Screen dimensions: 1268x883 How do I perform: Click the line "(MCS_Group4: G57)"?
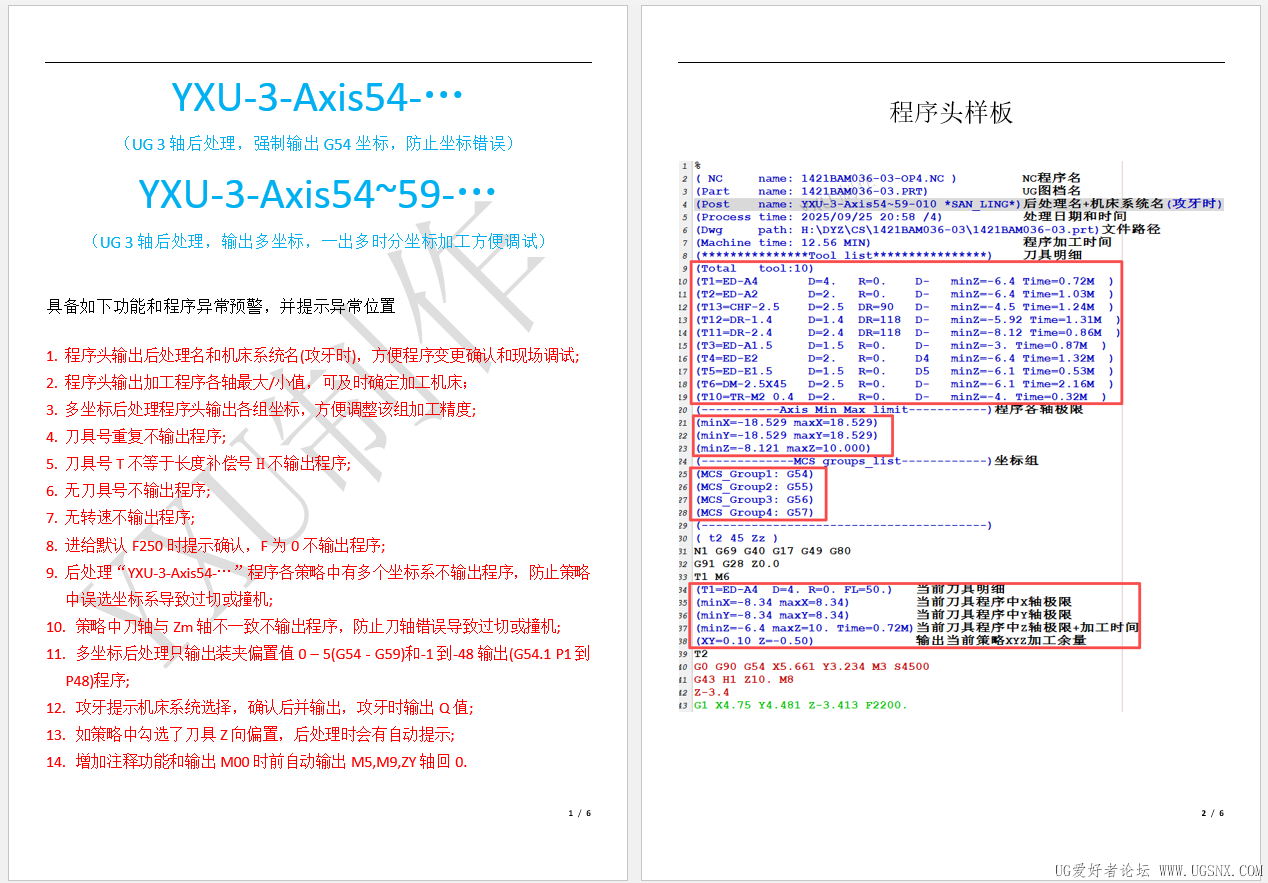coord(755,512)
